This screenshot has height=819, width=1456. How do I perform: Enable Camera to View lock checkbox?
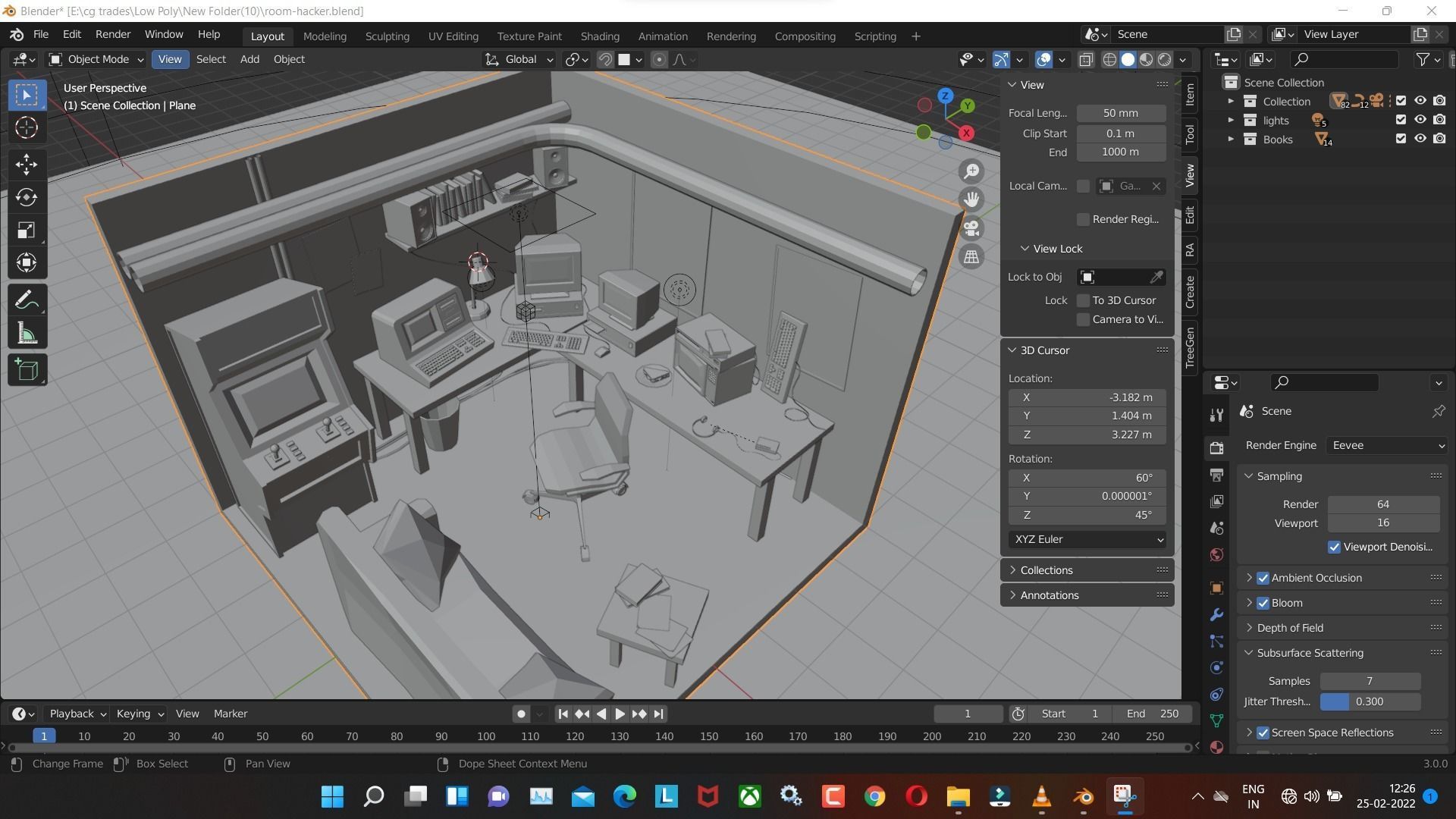[1083, 319]
